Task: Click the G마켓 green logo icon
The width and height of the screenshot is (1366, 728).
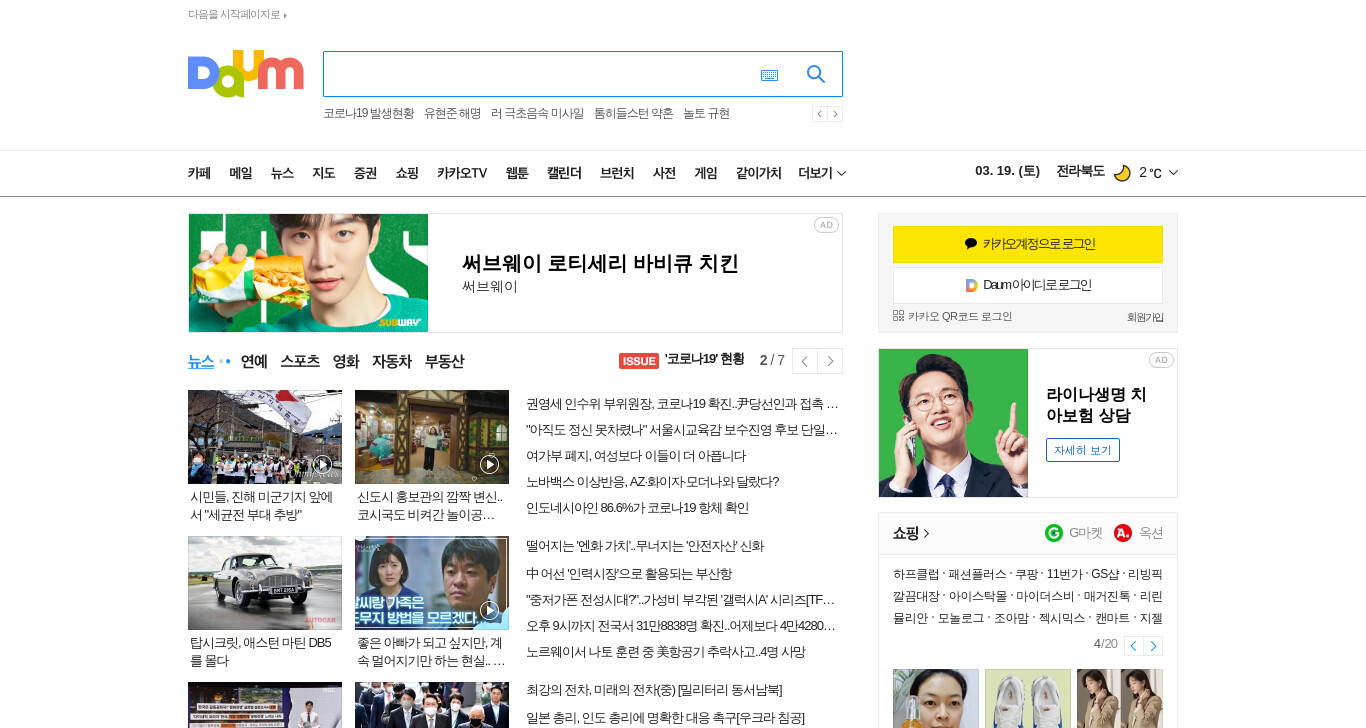Action: point(1054,533)
